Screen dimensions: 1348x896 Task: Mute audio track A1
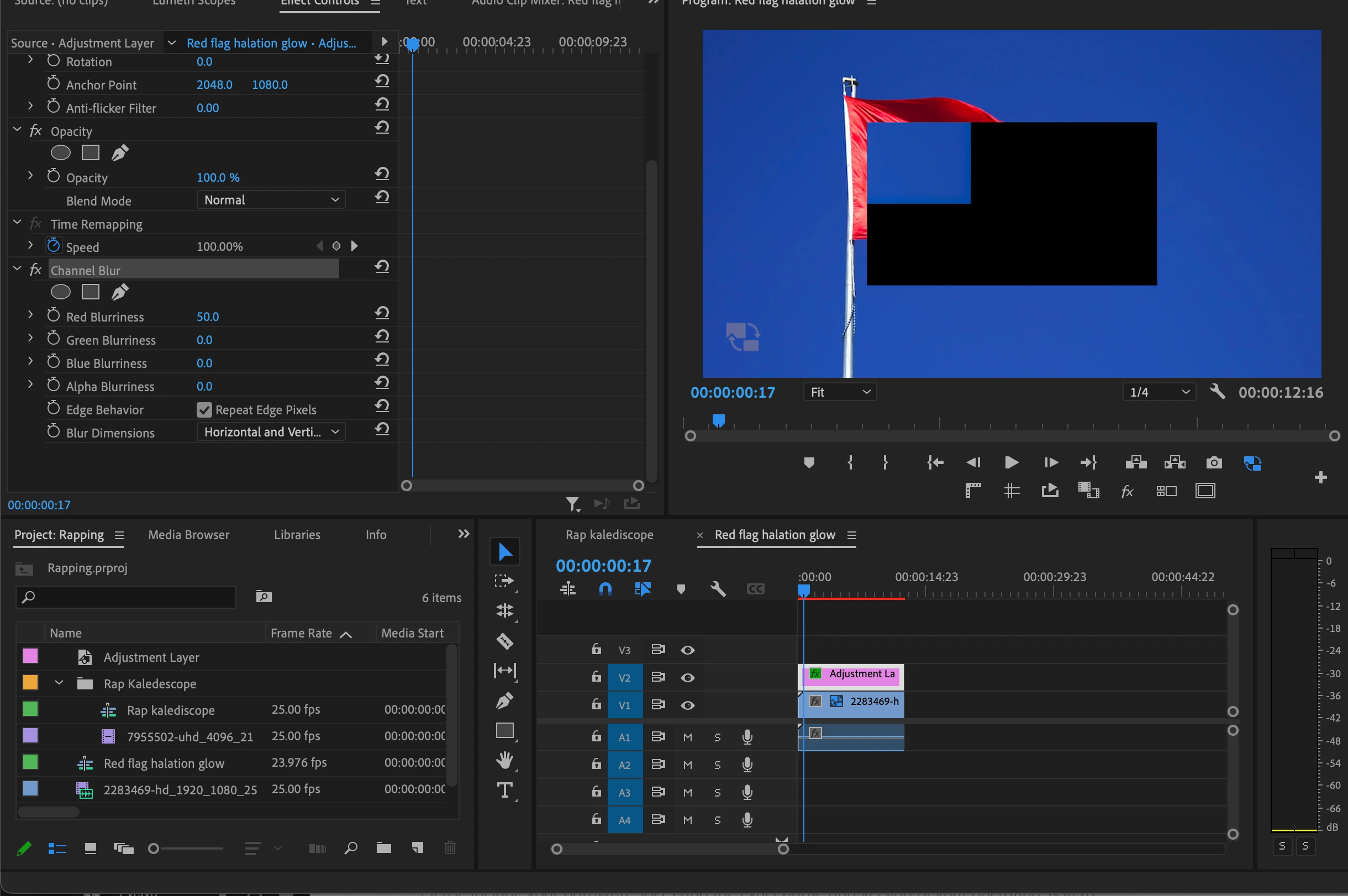pos(687,737)
